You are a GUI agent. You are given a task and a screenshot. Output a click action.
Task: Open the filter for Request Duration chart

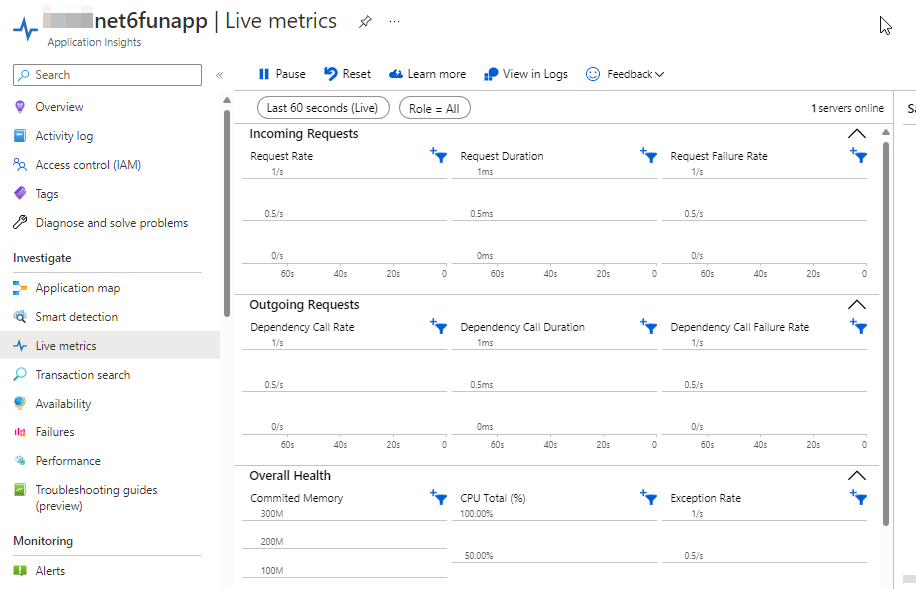tap(648, 156)
